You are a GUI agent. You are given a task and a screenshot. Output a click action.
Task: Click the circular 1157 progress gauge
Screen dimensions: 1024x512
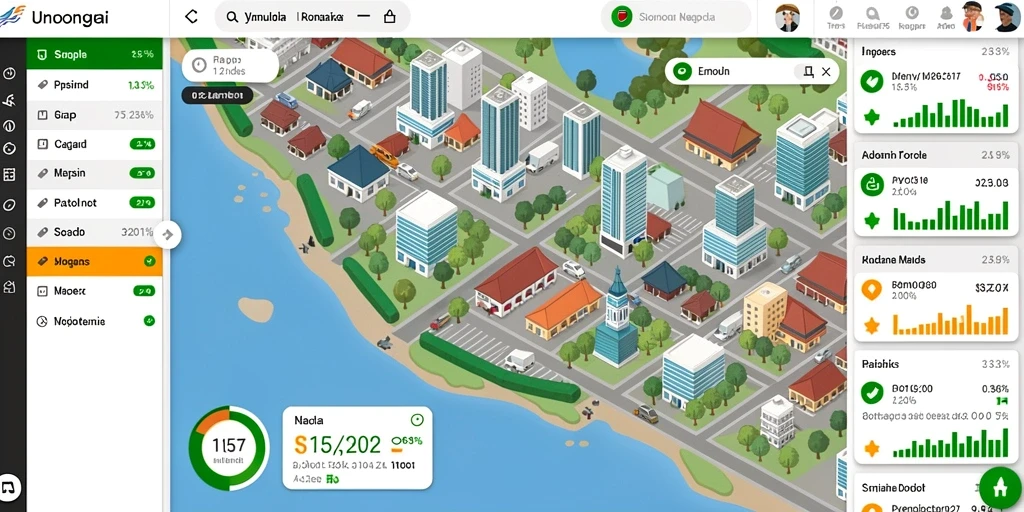click(x=229, y=446)
